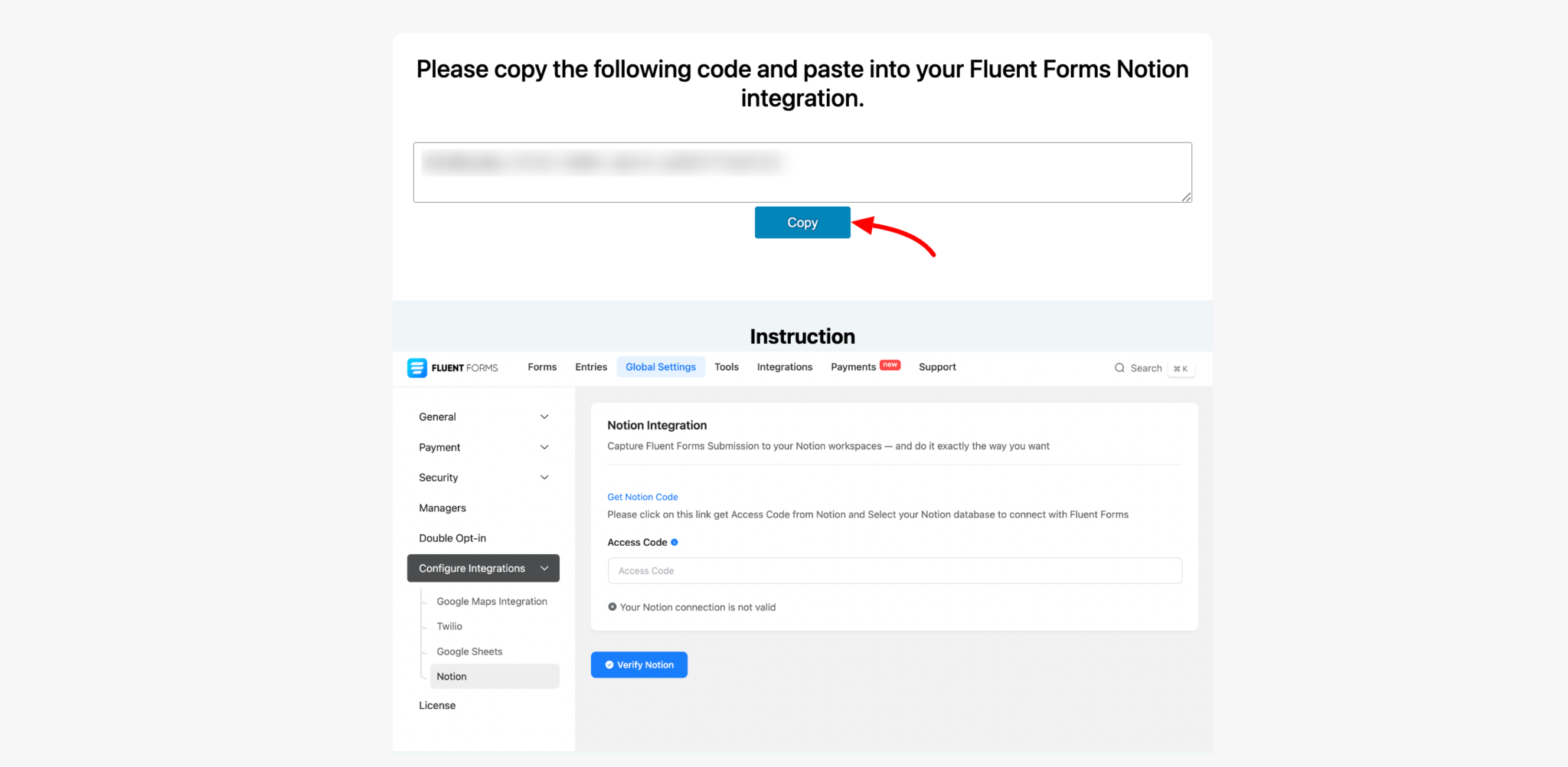Click the Access Code input field

pyautogui.click(x=893, y=570)
